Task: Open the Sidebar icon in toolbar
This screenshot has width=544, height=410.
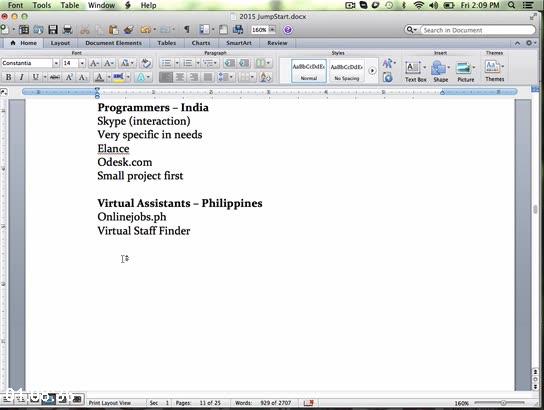Action: click(x=205, y=30)
